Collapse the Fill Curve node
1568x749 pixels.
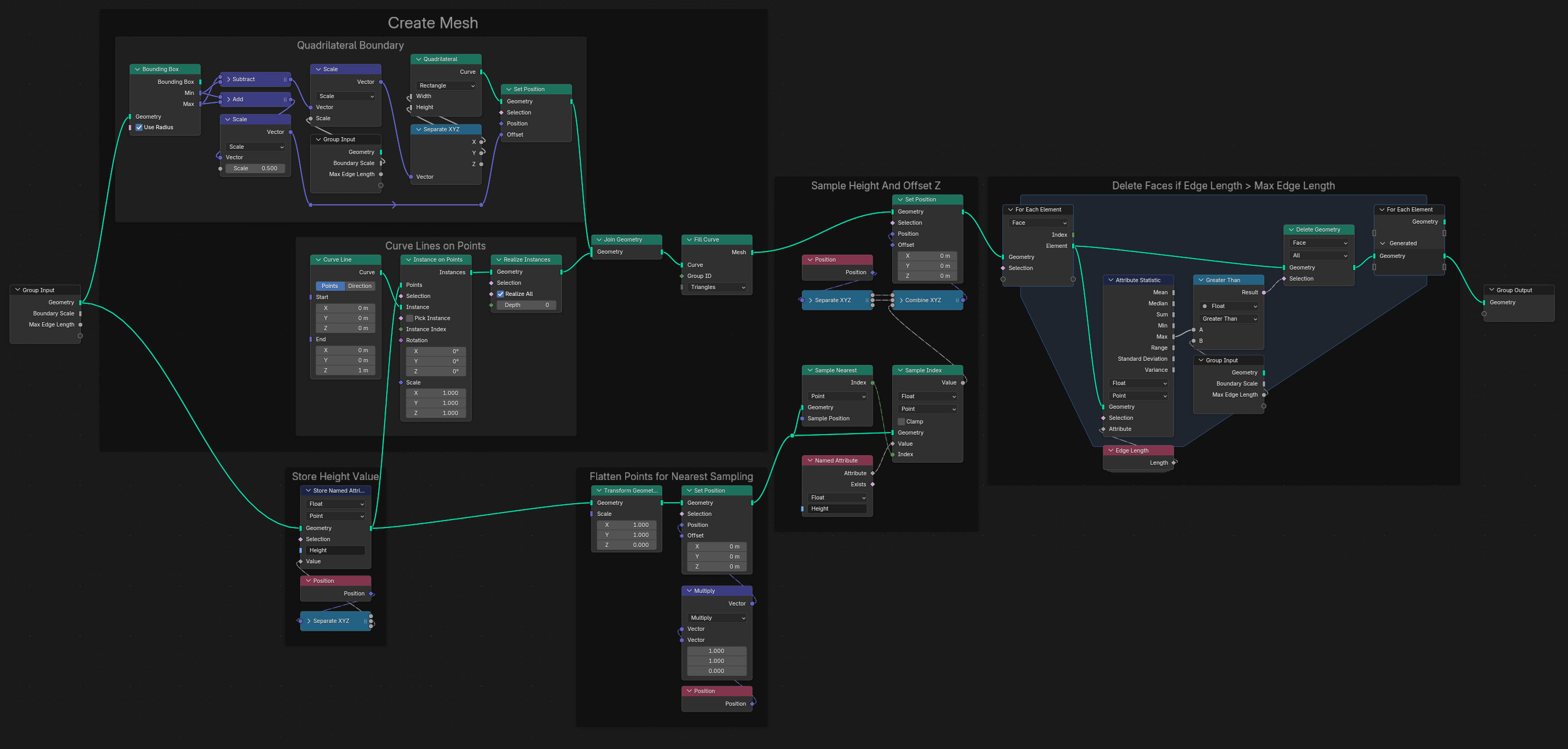(x=689, y=239)
